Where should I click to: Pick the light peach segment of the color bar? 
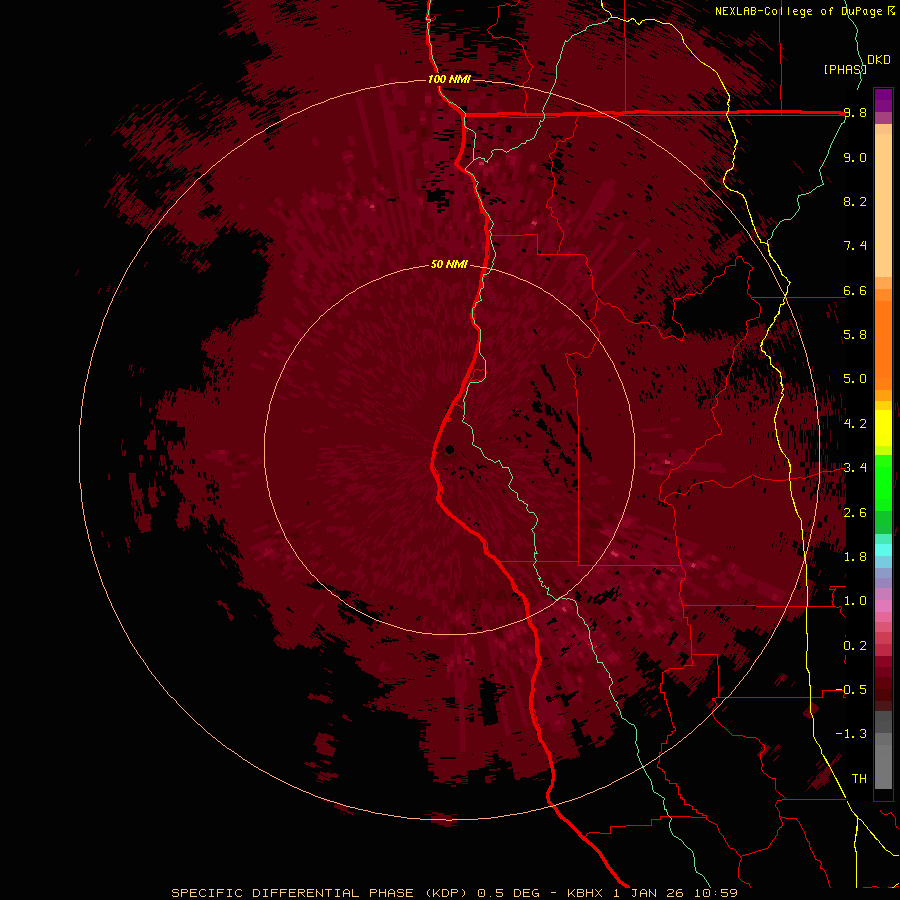click(883, 205)
